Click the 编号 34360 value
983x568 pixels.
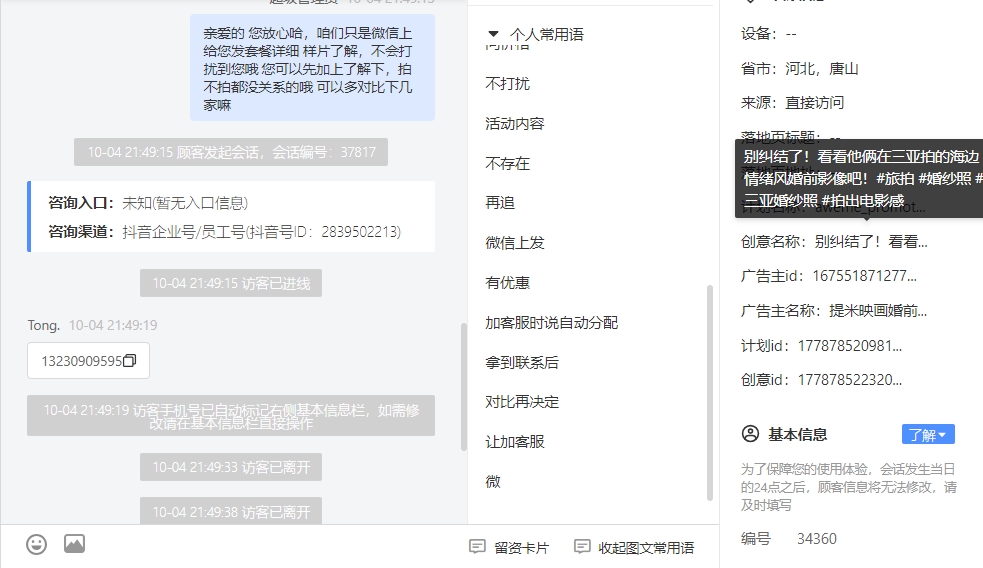(816, 539)
